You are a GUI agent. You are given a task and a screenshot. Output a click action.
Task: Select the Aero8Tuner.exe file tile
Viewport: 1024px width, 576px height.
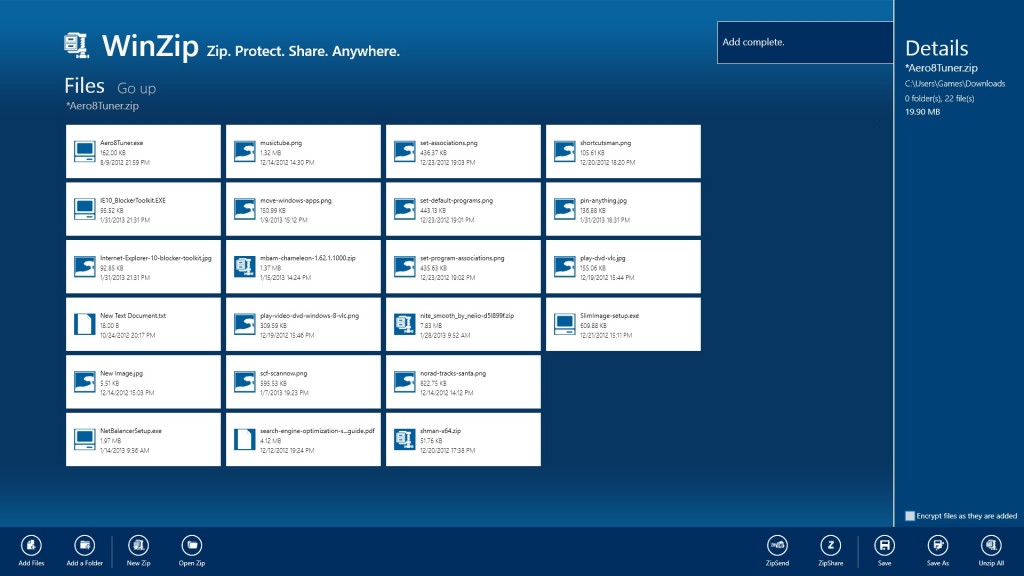click(x=143, y=152)
